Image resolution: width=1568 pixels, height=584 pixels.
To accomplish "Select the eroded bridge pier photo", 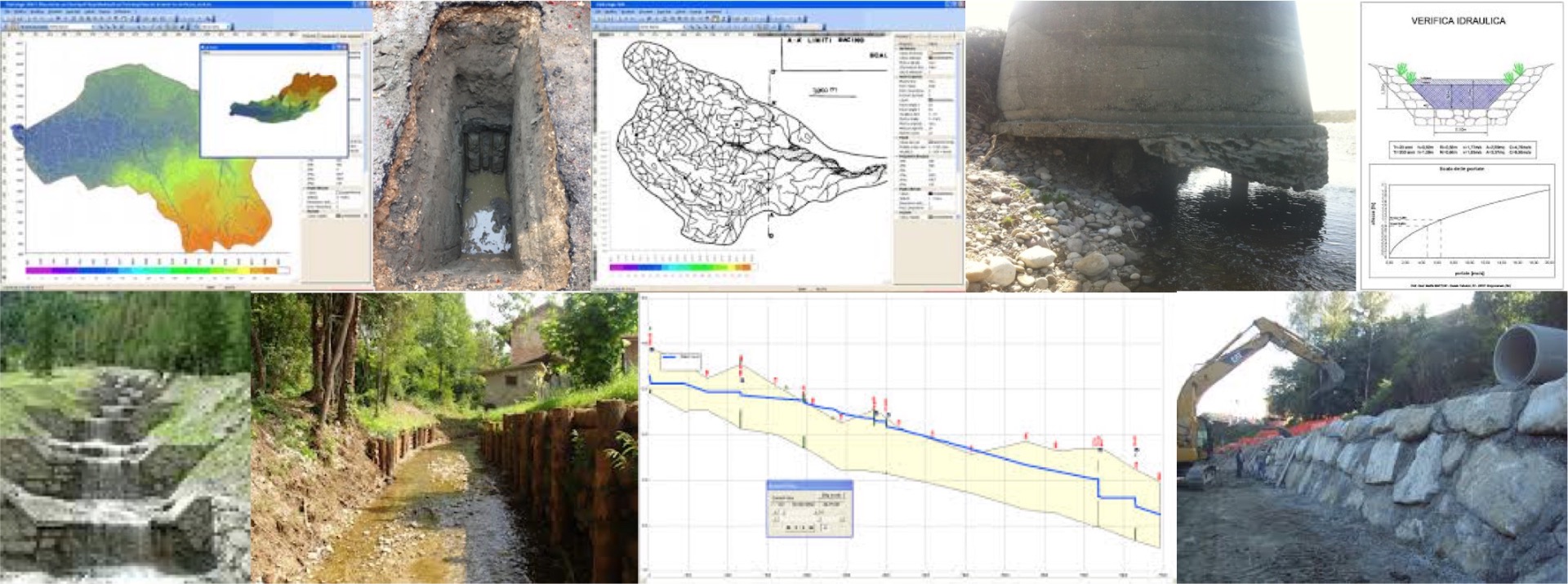I will coord(1160,147).
